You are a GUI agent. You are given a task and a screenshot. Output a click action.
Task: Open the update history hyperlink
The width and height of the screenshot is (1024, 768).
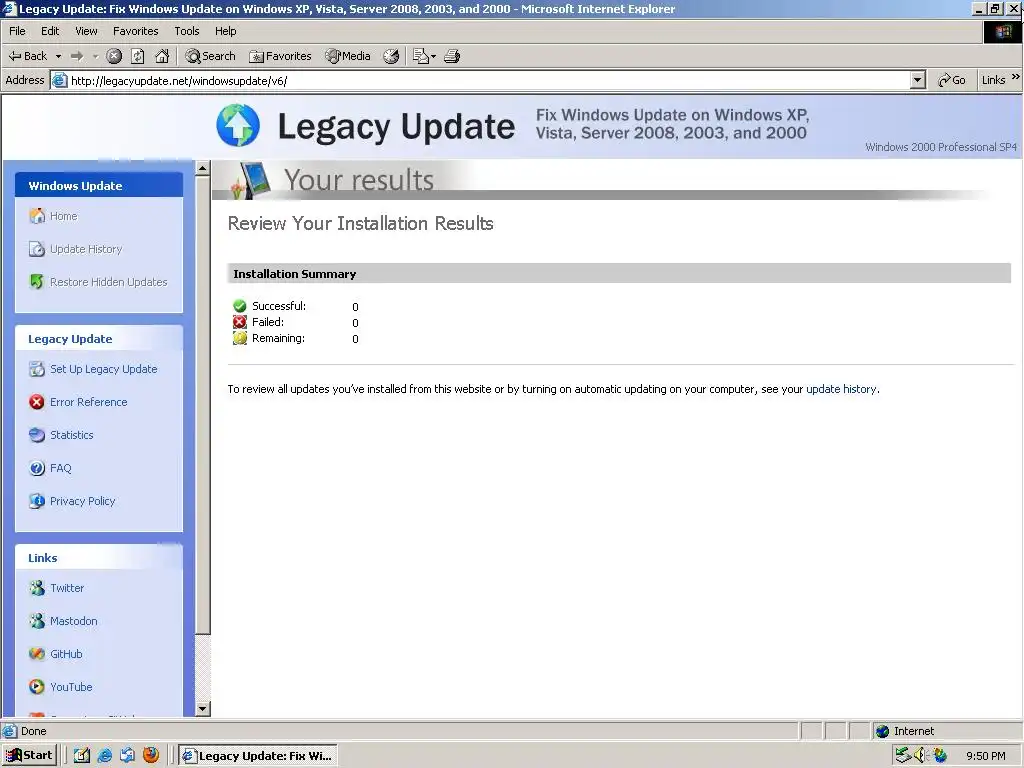(841, 389)
